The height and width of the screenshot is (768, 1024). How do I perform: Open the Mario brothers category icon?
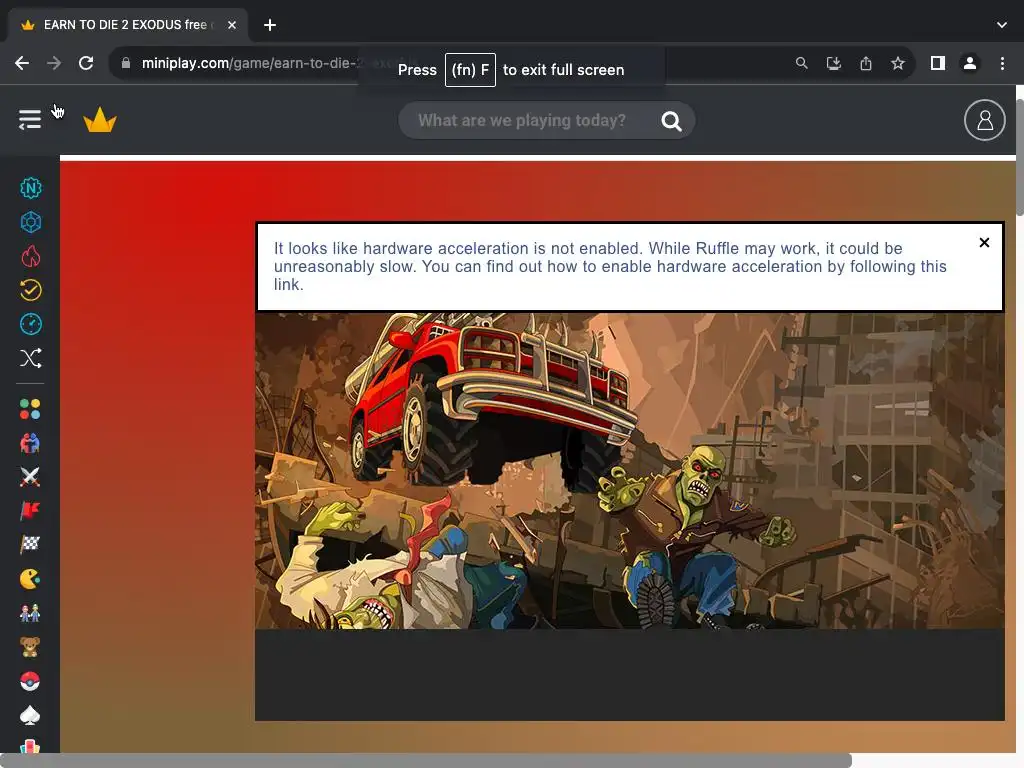point(30,613)
